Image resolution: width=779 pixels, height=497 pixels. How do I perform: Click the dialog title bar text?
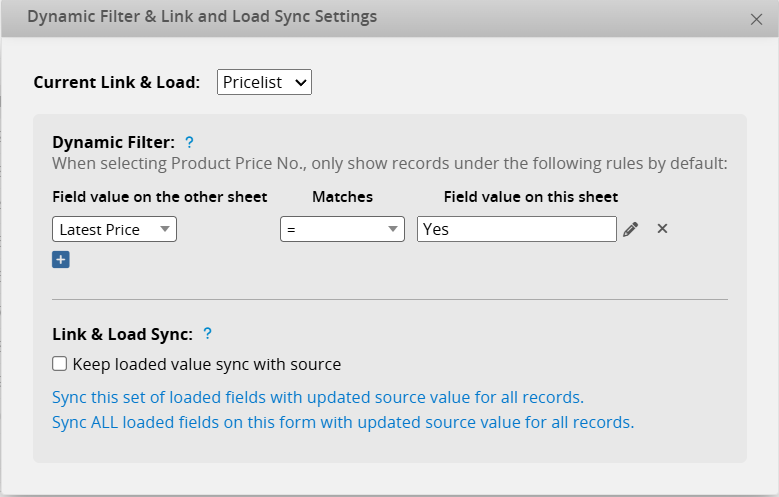click(x=202, y=17)
